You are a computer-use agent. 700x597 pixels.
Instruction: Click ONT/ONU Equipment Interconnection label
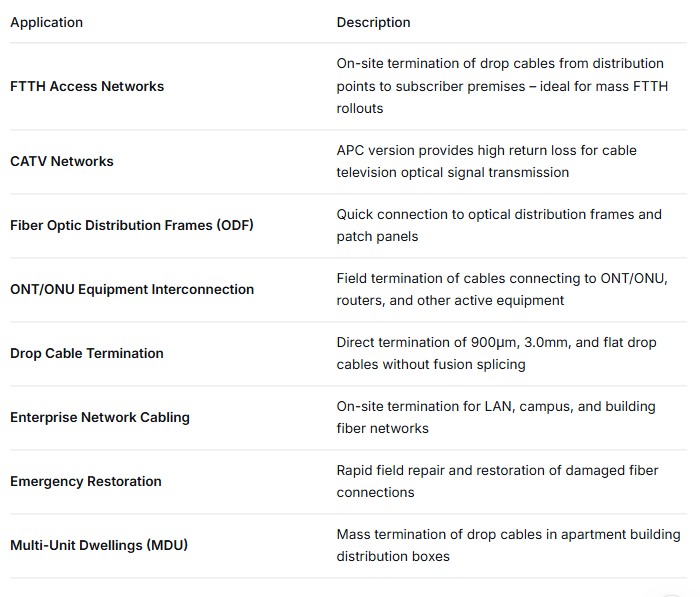click(x=132, y=289)
